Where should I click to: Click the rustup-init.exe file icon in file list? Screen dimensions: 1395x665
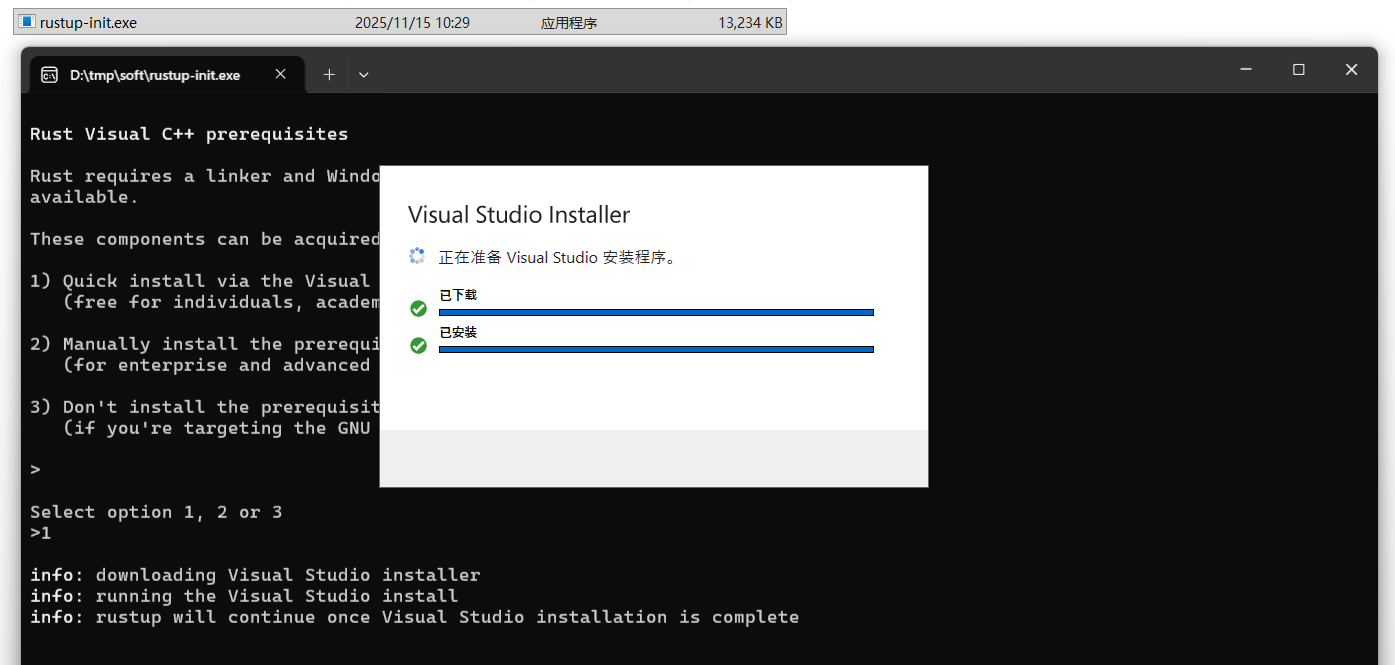27,22
